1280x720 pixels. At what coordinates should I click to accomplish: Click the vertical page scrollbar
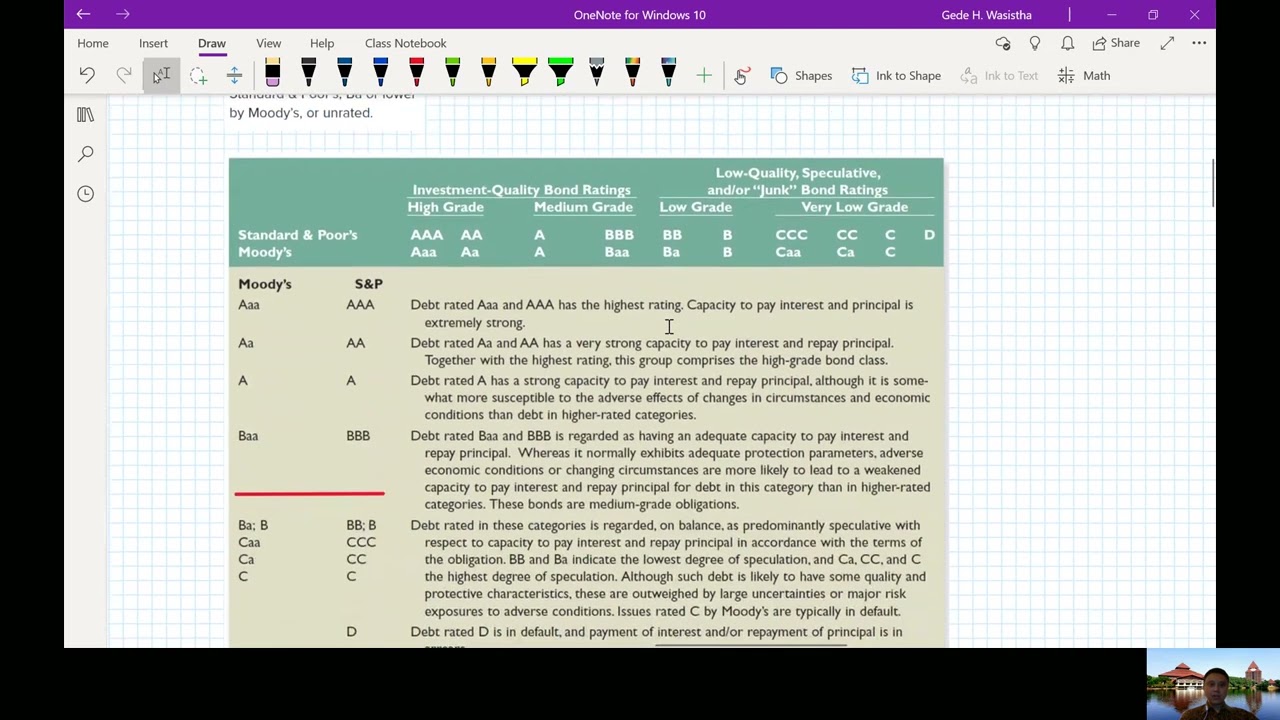1213,182
